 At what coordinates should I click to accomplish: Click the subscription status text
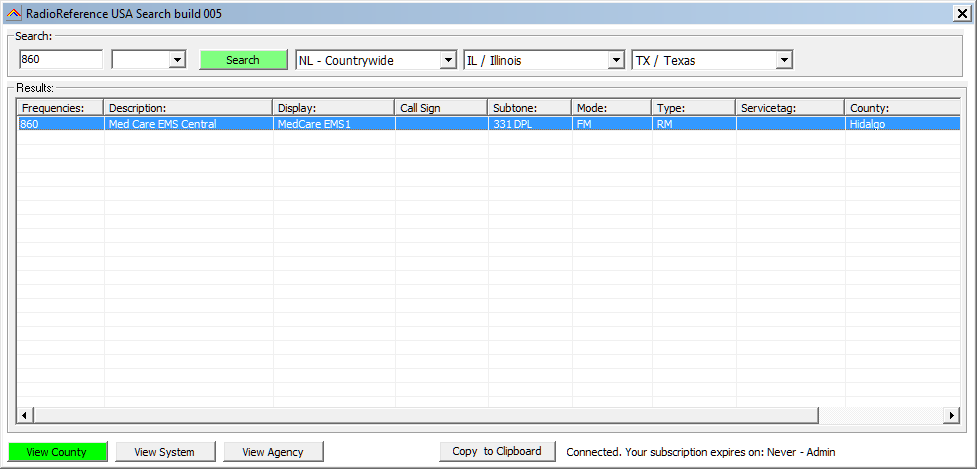tap(700, 452)
